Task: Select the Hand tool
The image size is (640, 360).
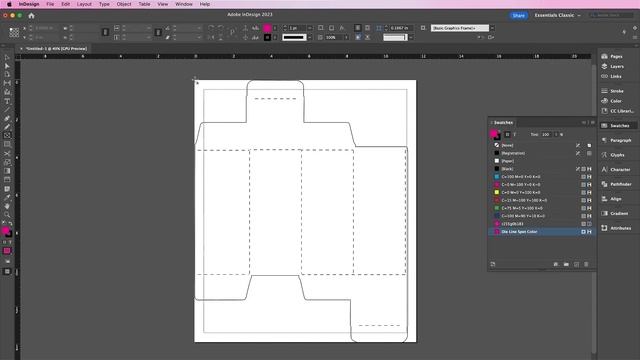Action: [7, 206]
